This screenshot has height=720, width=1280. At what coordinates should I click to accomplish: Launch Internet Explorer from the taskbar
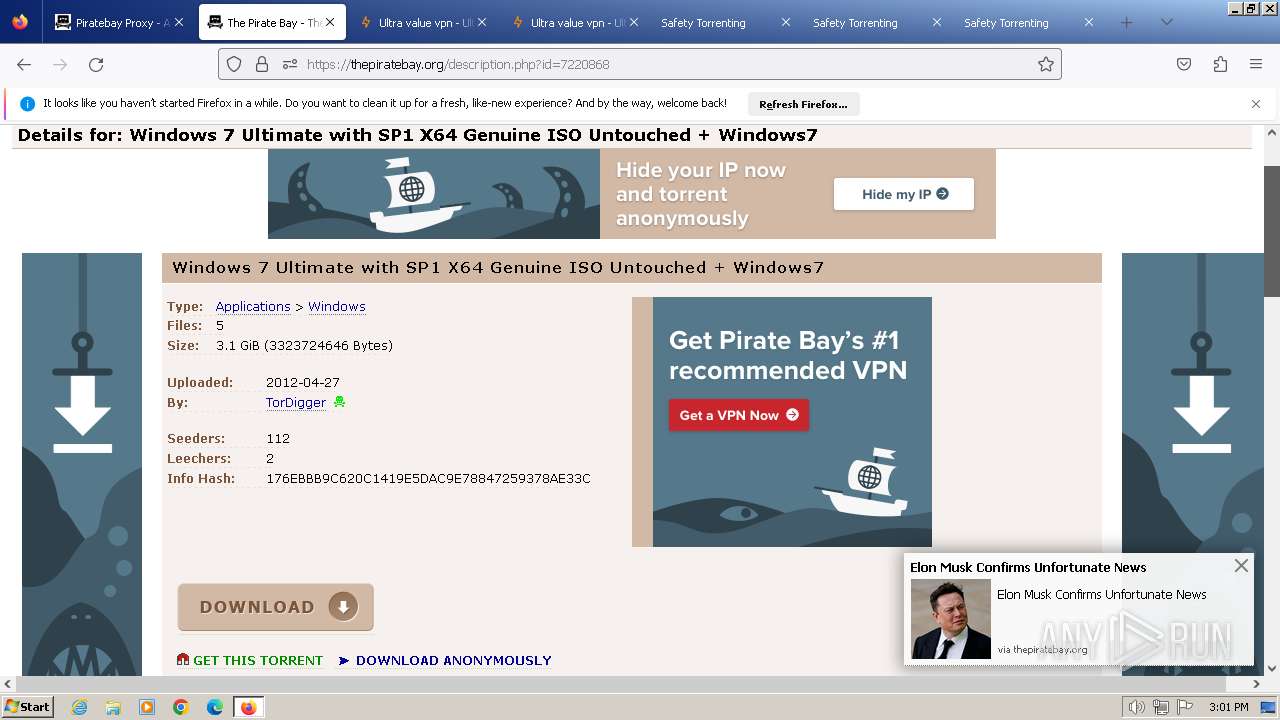coord(79,707)
